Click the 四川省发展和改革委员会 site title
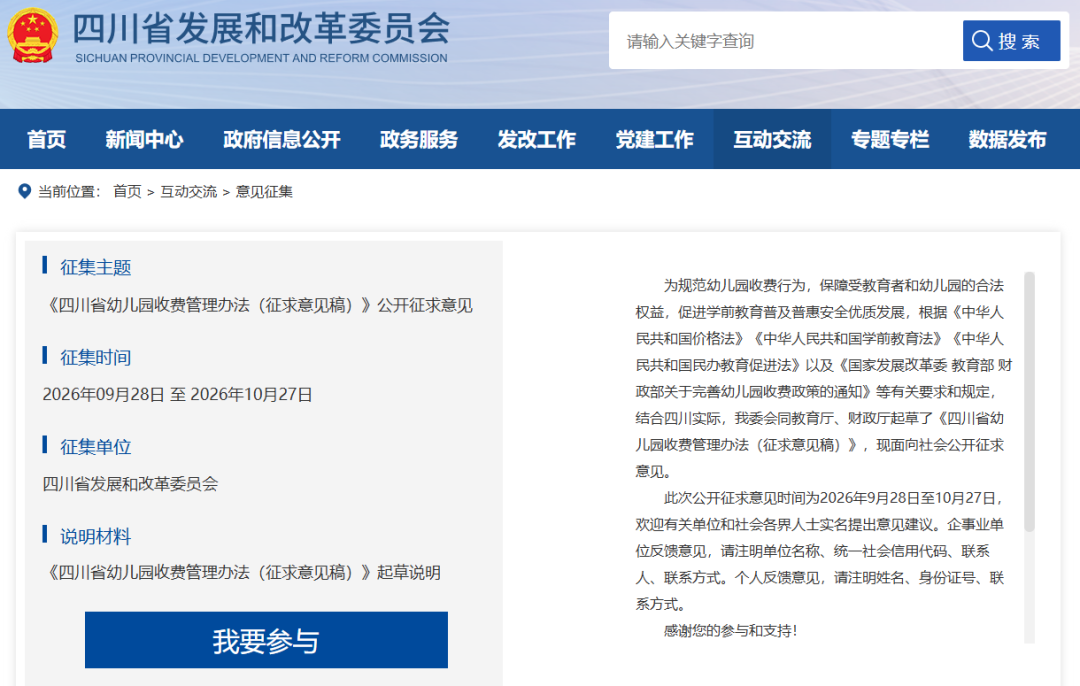The height and width of the screenshot is (686, 1080). 261,28
